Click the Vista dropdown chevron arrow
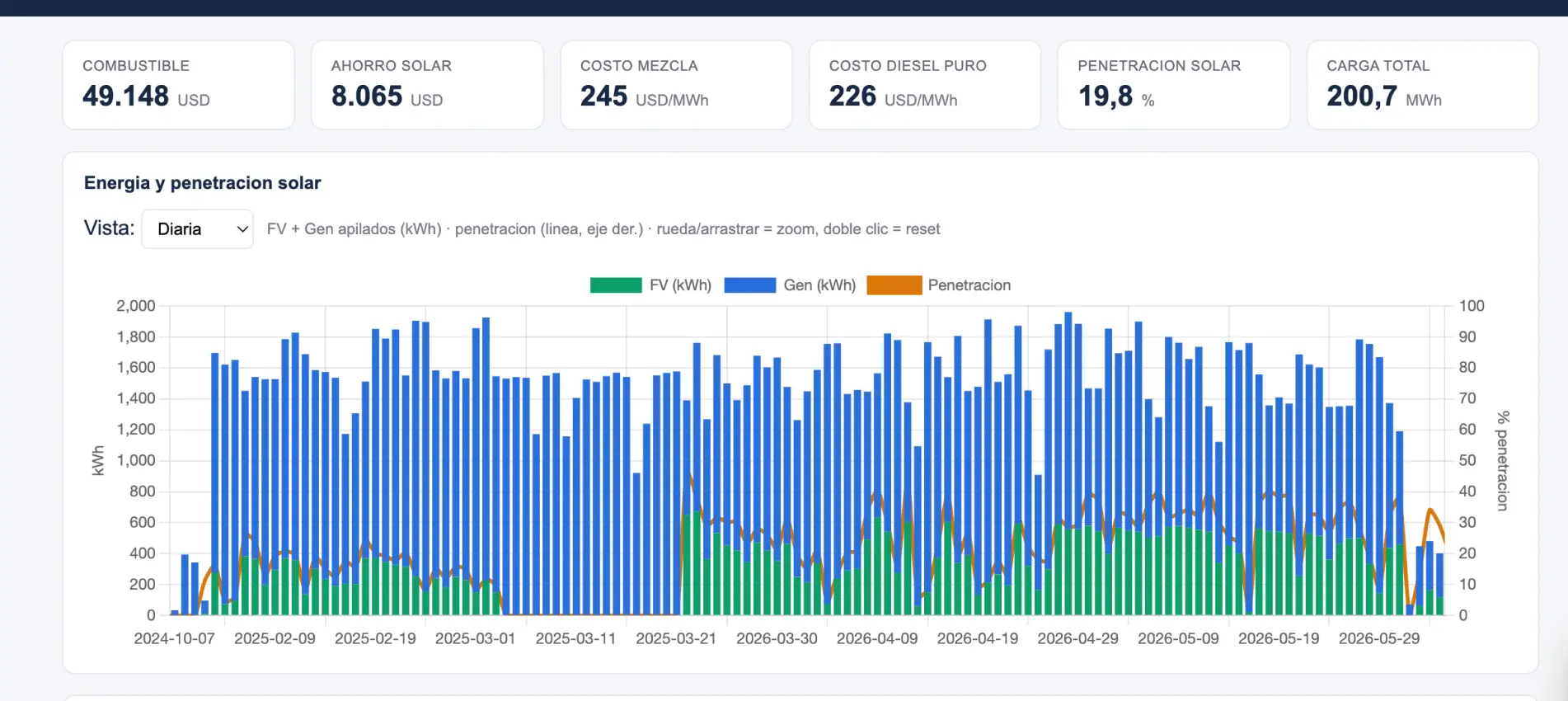Screen dimensions: 1568x701 click(x=242, y=229)
